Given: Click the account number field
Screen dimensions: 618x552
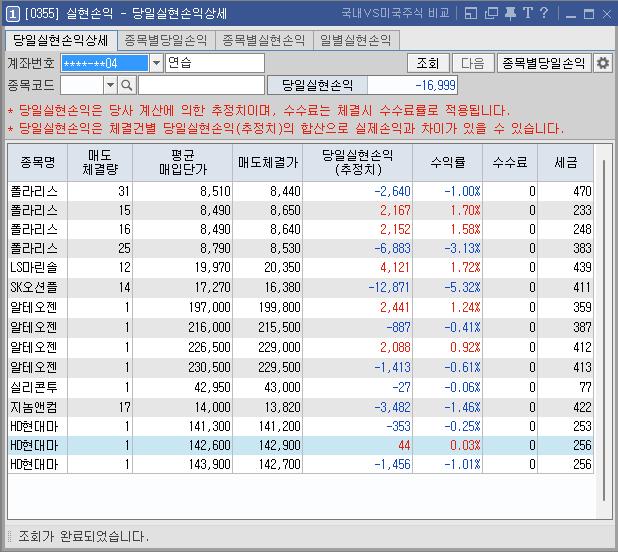Looking at the screenshot, I should [x=104, y=63].
